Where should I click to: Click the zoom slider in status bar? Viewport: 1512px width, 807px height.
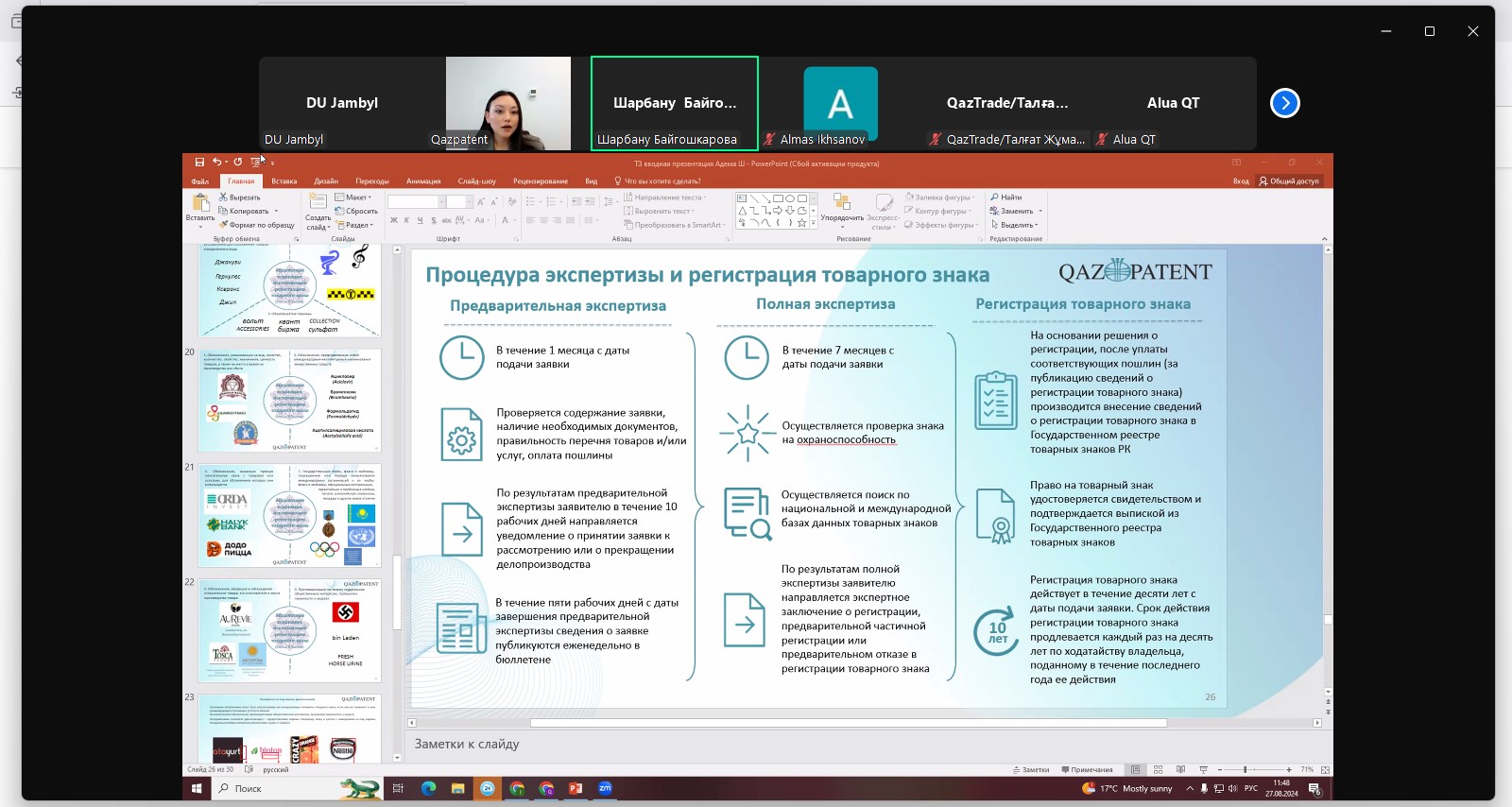(1246, 770)
